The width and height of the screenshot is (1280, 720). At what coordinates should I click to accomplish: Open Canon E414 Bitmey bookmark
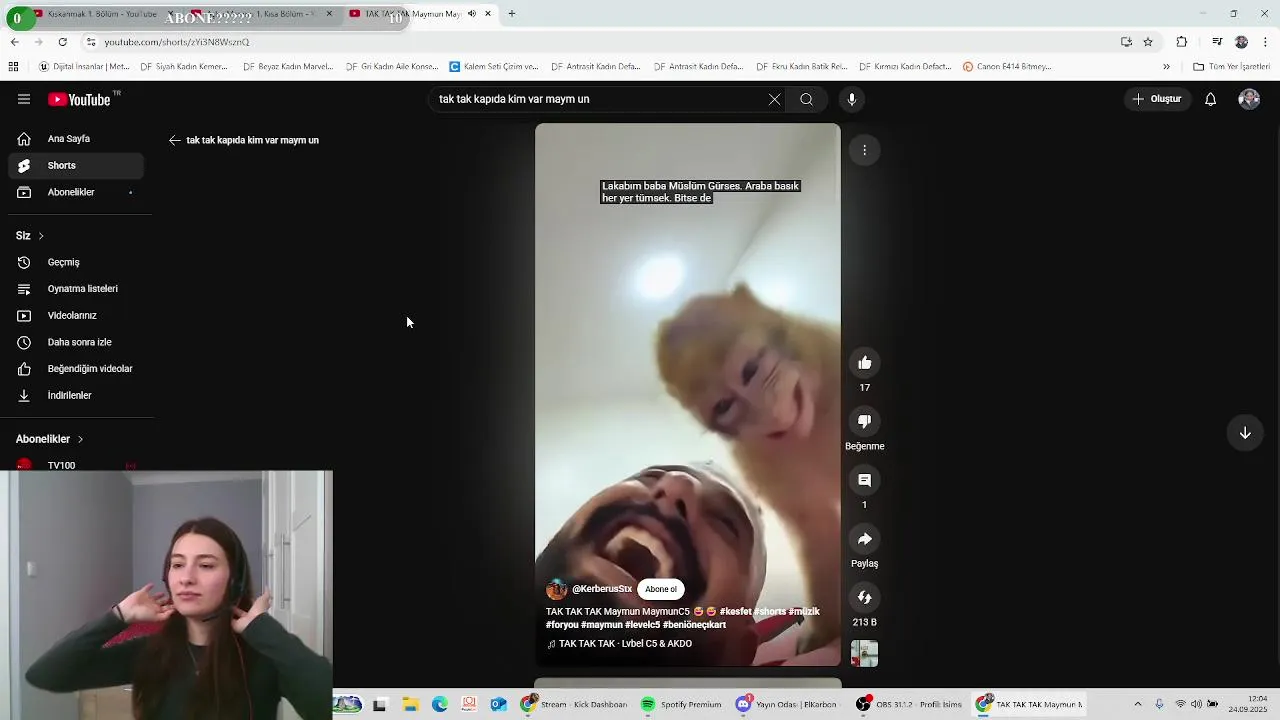coord(1007,67)
